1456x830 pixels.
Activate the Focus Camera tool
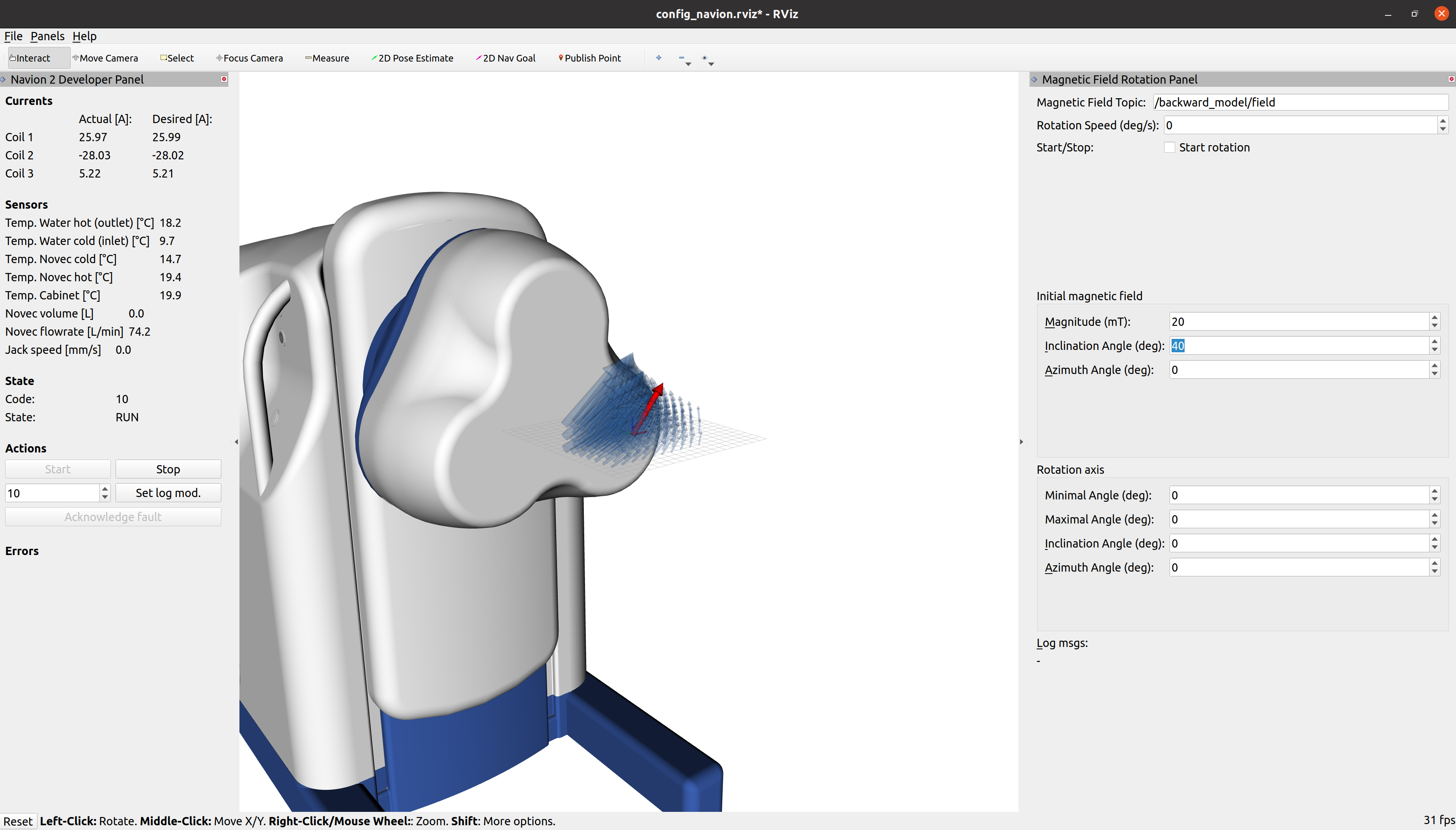pyautogui.click(x=250, y=58)
